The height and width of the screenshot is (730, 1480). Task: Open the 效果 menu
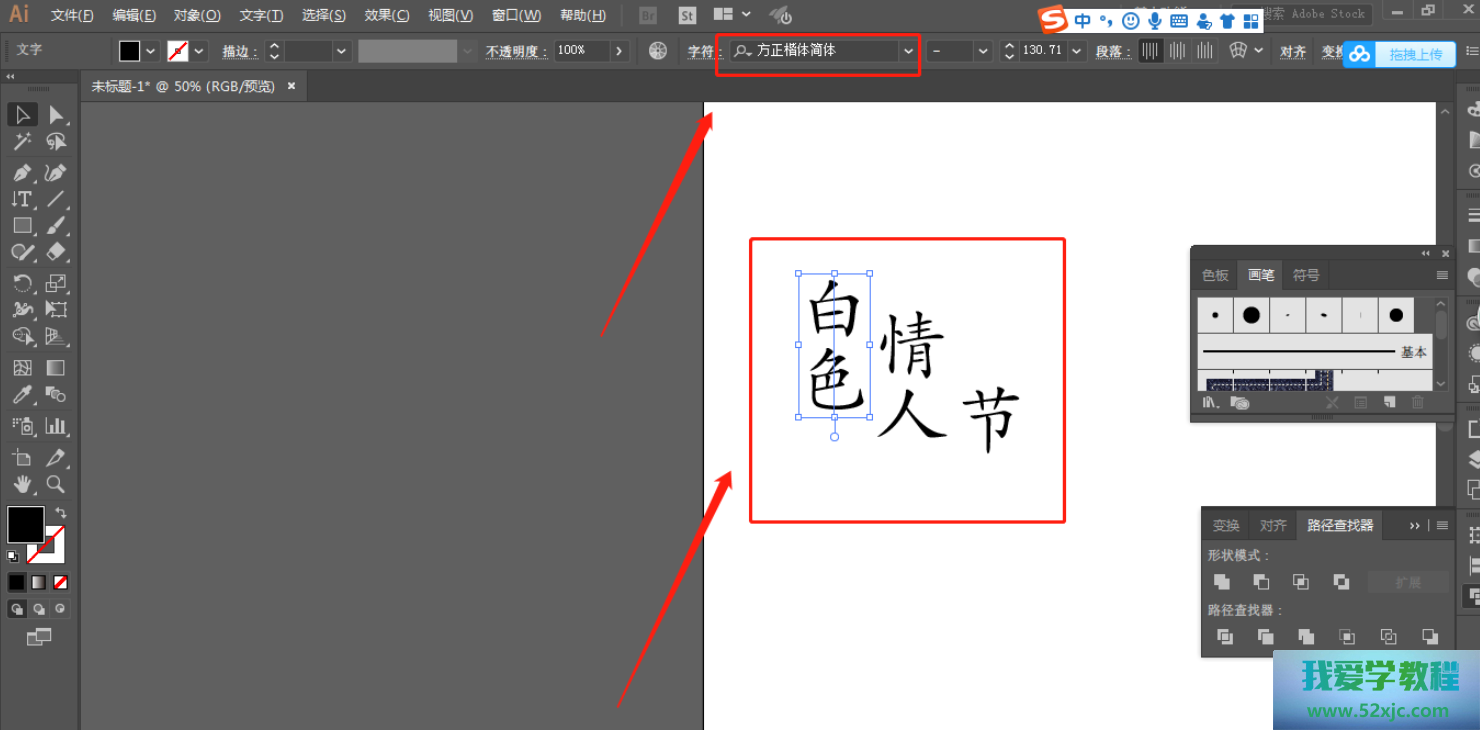(386, 15)
